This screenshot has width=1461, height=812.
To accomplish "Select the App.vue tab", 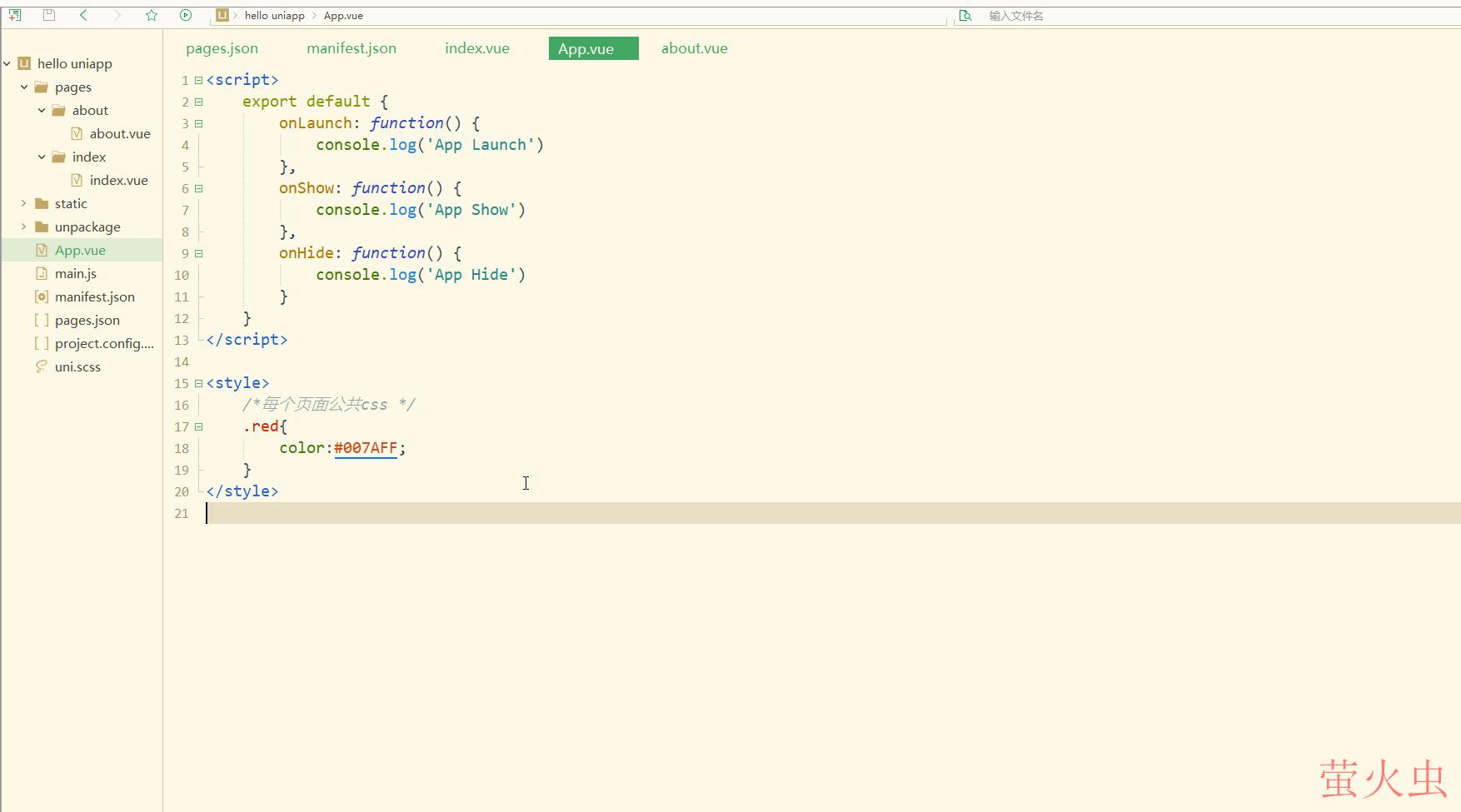I will click(594, 48).
